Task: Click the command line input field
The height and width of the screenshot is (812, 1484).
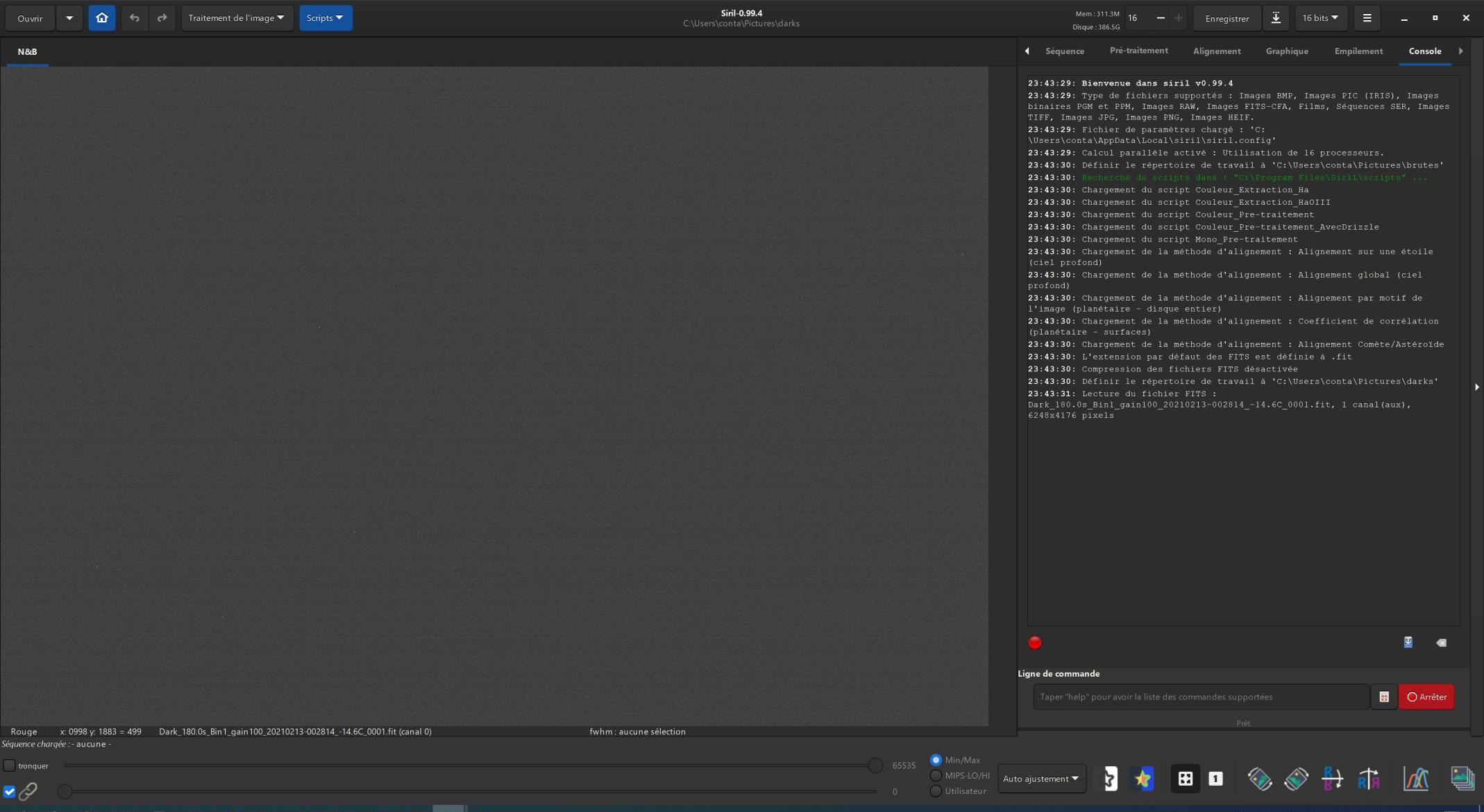Action: pyautogui.click(x=1201, y=697)
